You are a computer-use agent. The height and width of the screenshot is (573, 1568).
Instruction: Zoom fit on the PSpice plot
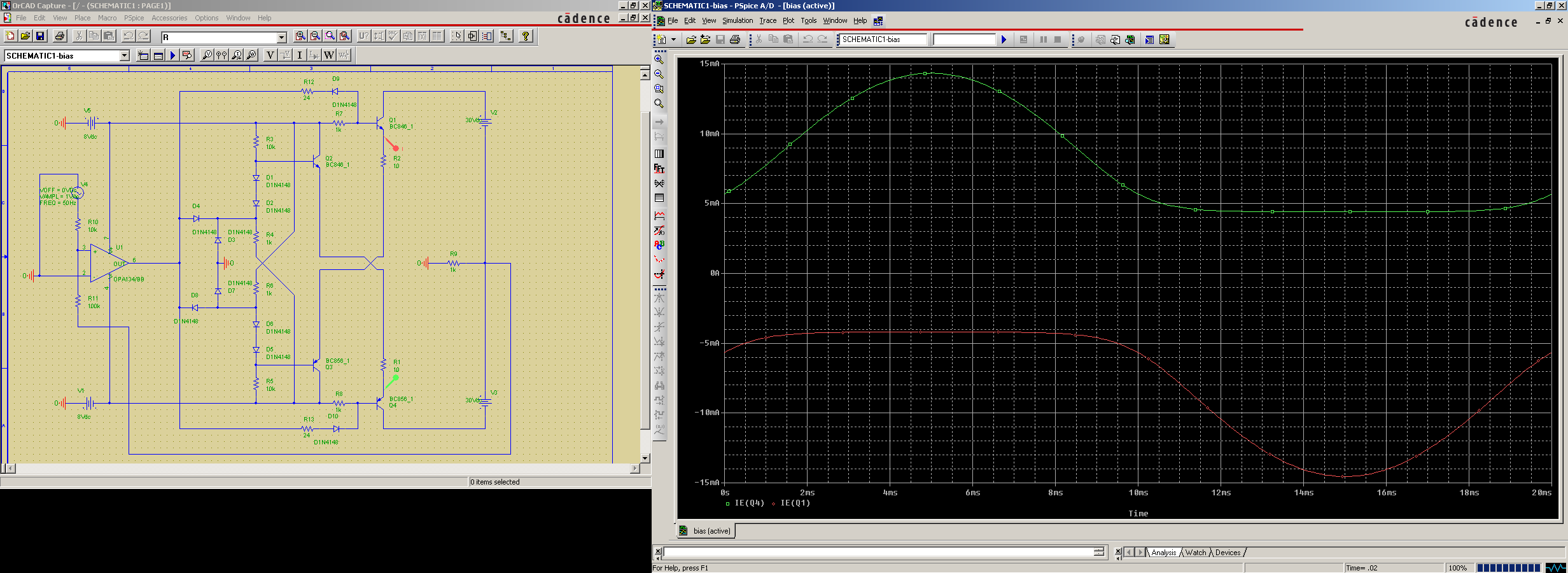coord(659,104)
